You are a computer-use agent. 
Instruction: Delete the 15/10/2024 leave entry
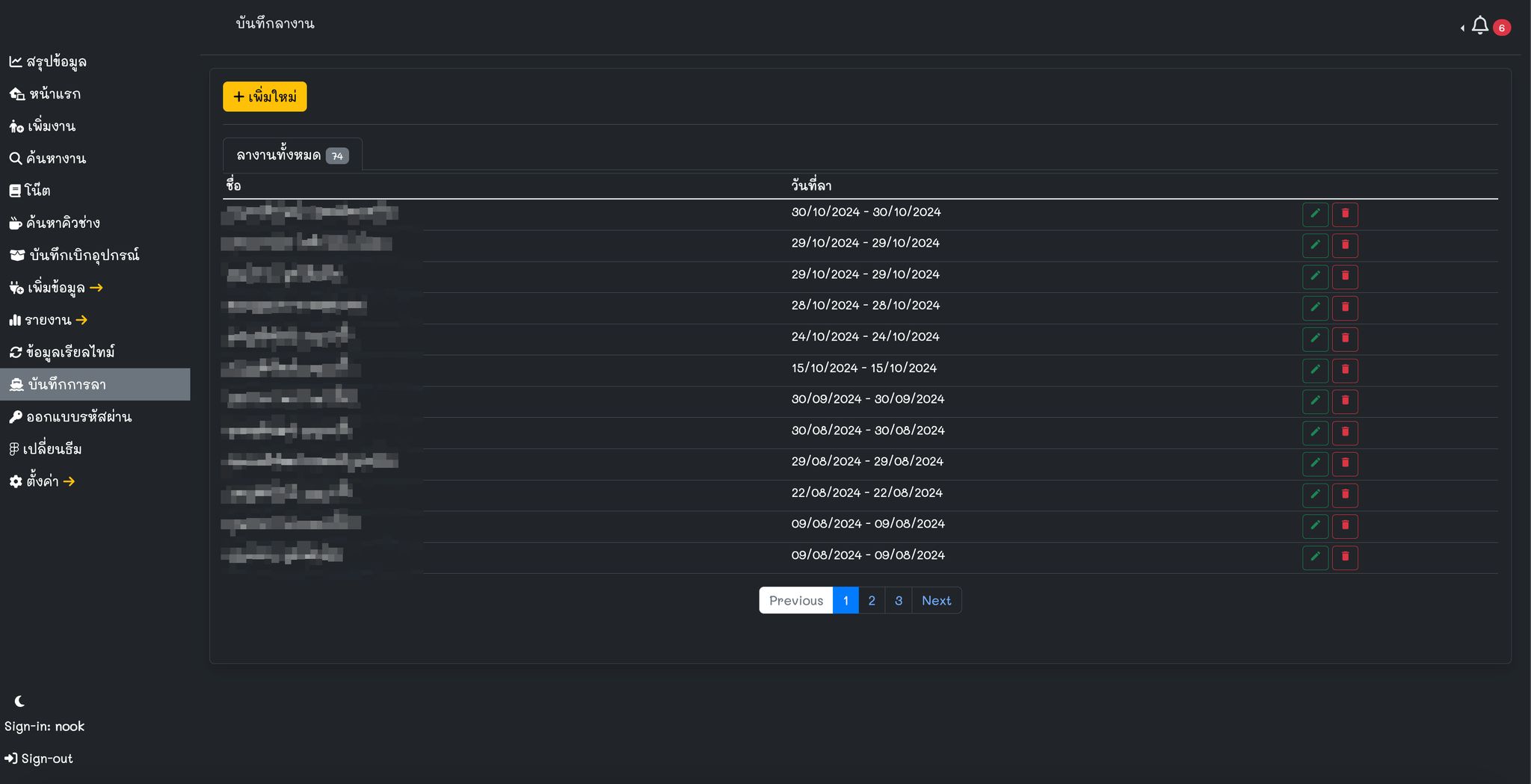click(x=1345, y=370)
